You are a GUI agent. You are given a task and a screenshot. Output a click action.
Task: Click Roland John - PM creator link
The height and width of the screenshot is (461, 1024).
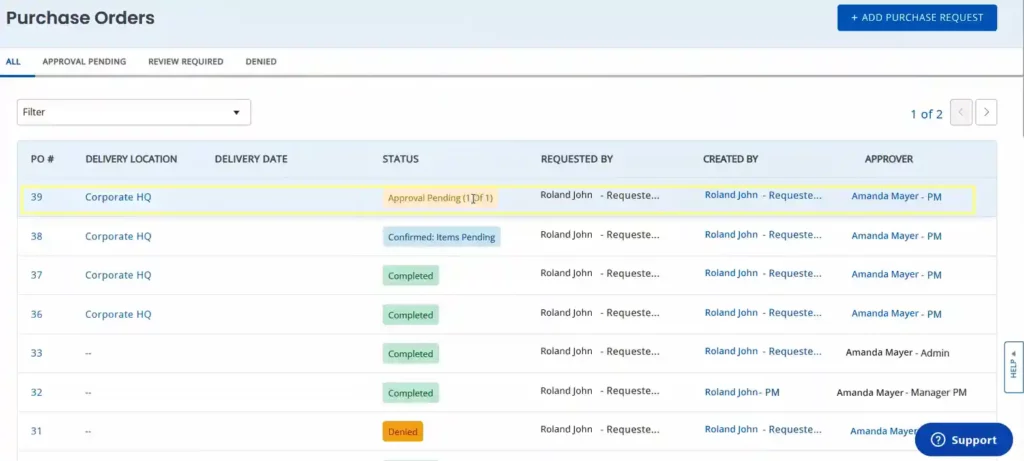741,393
